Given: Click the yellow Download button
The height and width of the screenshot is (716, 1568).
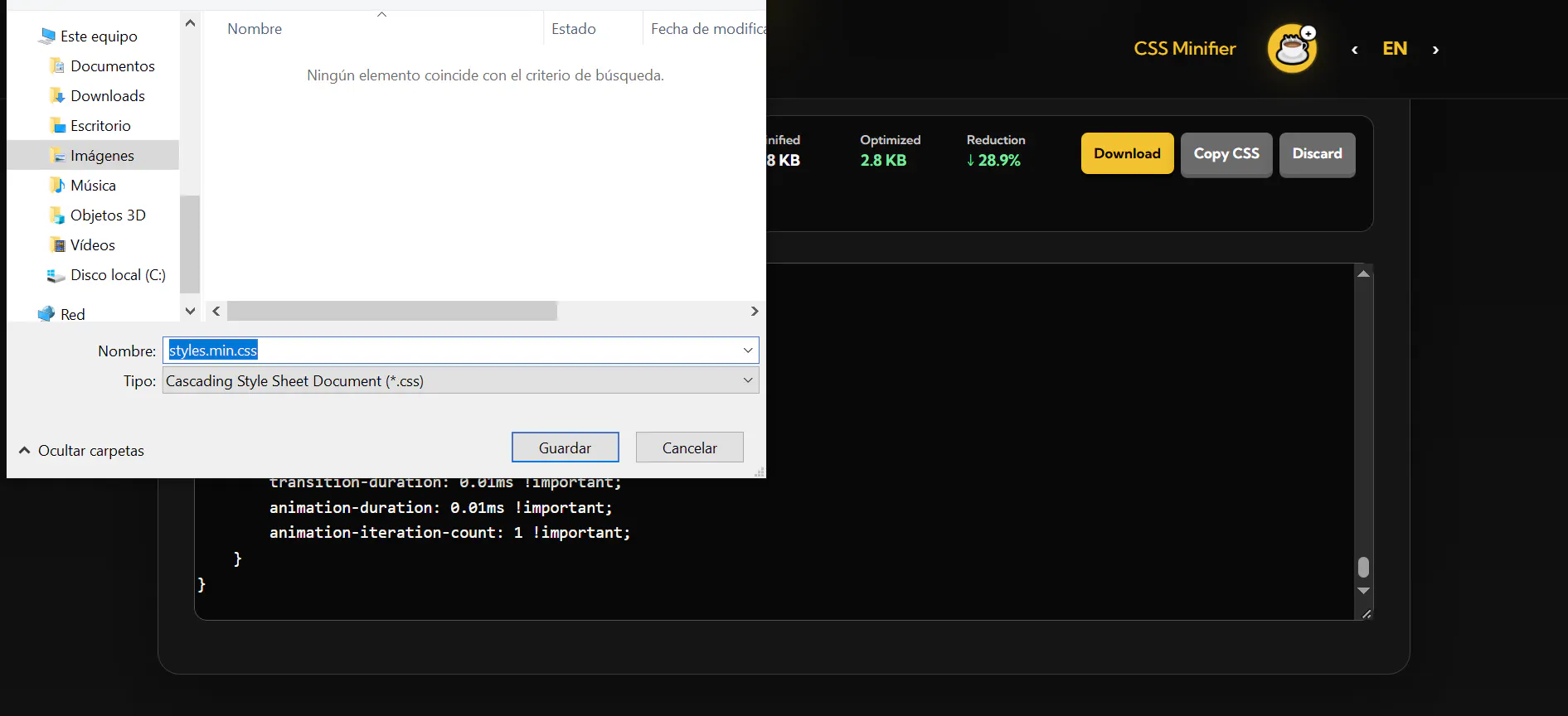Looking at the screenshot, I should pyautogui.click(x=1127, y=153).
